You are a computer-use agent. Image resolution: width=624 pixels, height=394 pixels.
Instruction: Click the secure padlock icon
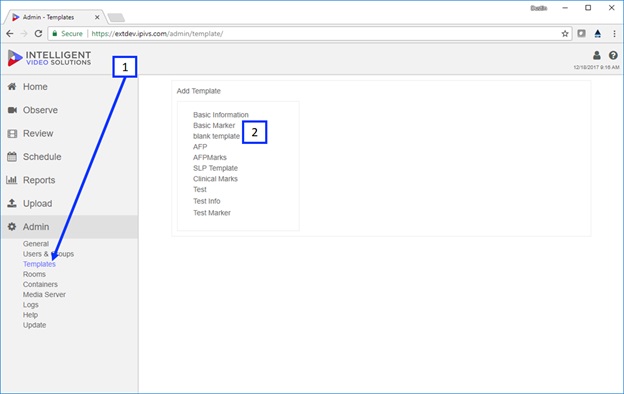pyautogui.click(x=55, y=33)
